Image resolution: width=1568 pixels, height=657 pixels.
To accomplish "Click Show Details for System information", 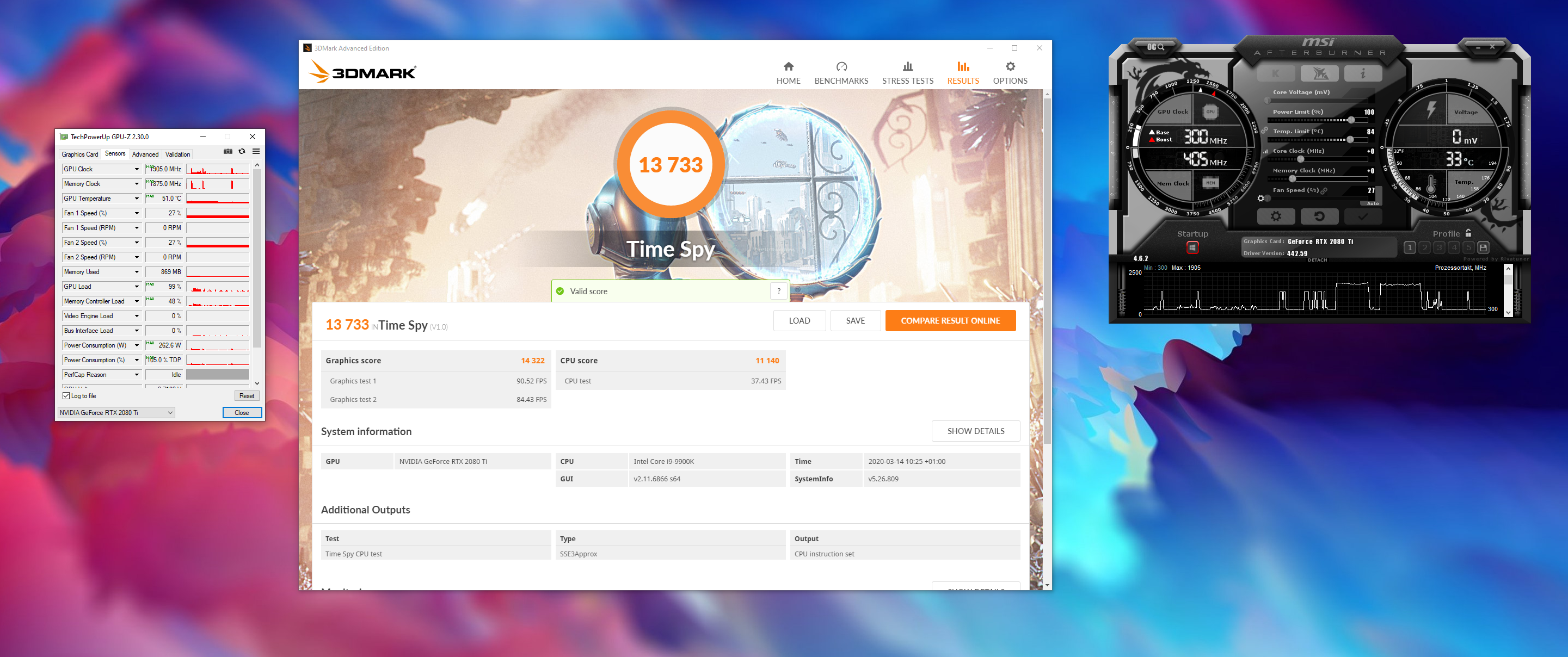I will (x=975, y=431).
